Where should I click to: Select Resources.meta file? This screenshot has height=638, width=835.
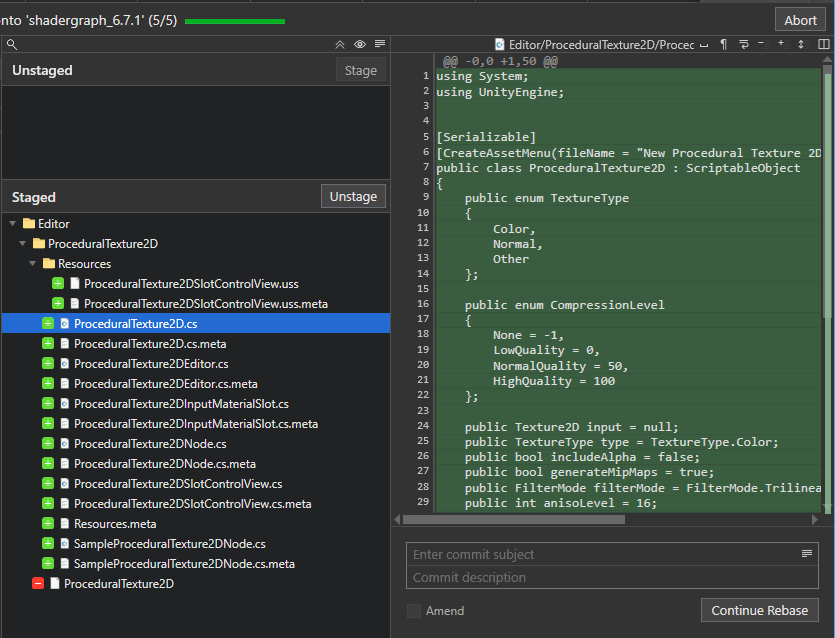(x=196, y=524)
